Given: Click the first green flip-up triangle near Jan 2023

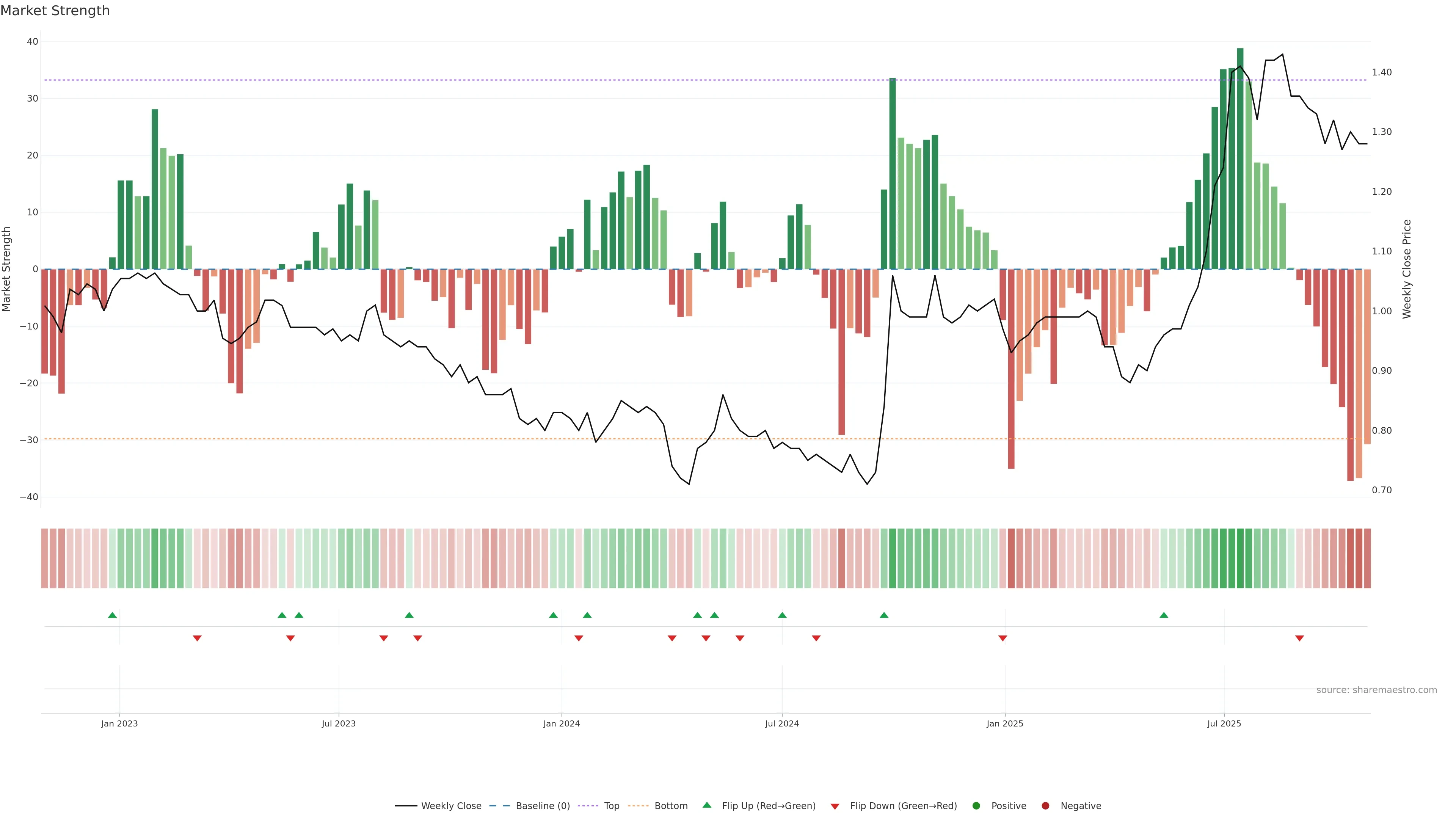Looking at the screenshot, I should click(113, 615).
